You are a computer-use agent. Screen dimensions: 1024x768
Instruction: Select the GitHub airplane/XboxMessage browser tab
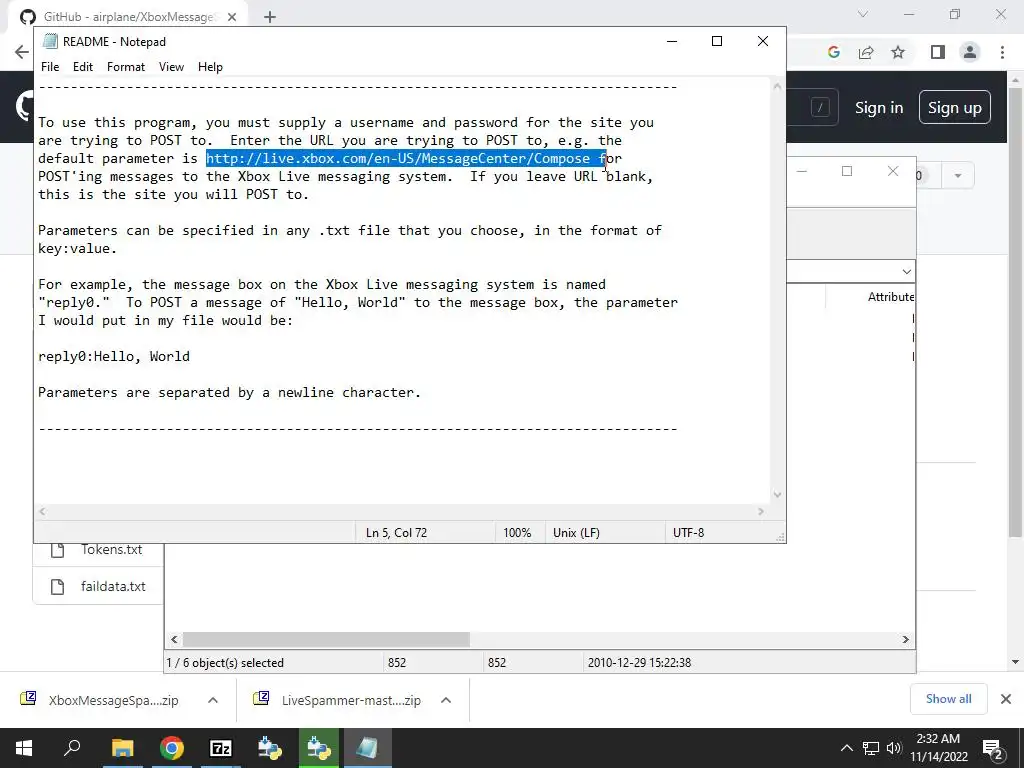128,17
